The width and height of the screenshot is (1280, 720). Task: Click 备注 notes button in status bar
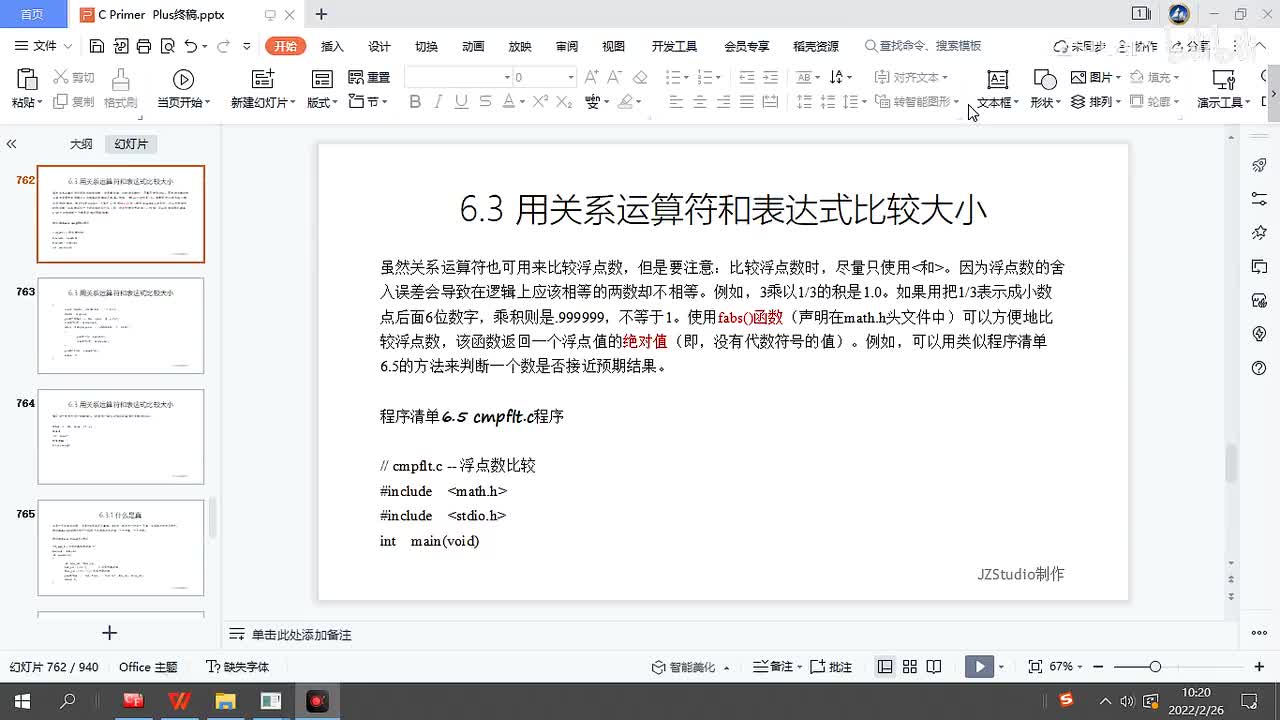point(774,666)
